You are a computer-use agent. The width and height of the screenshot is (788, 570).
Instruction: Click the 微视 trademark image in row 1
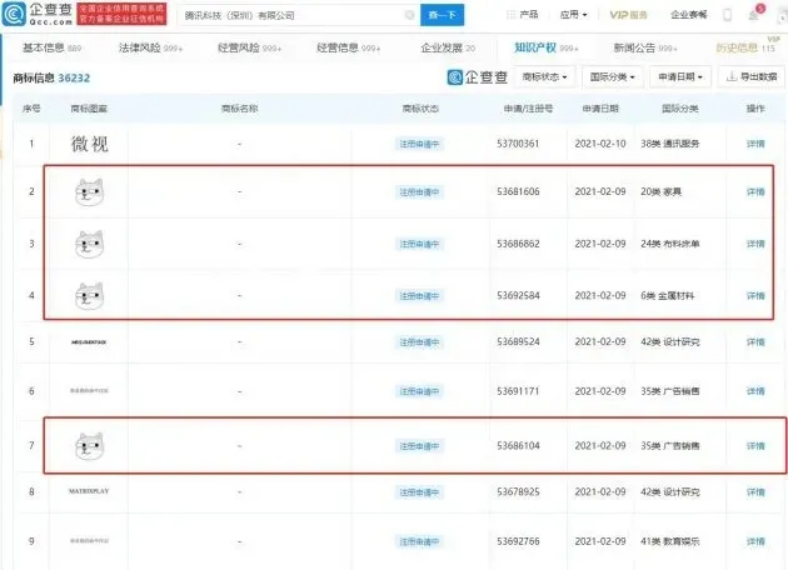click(89, 144)
